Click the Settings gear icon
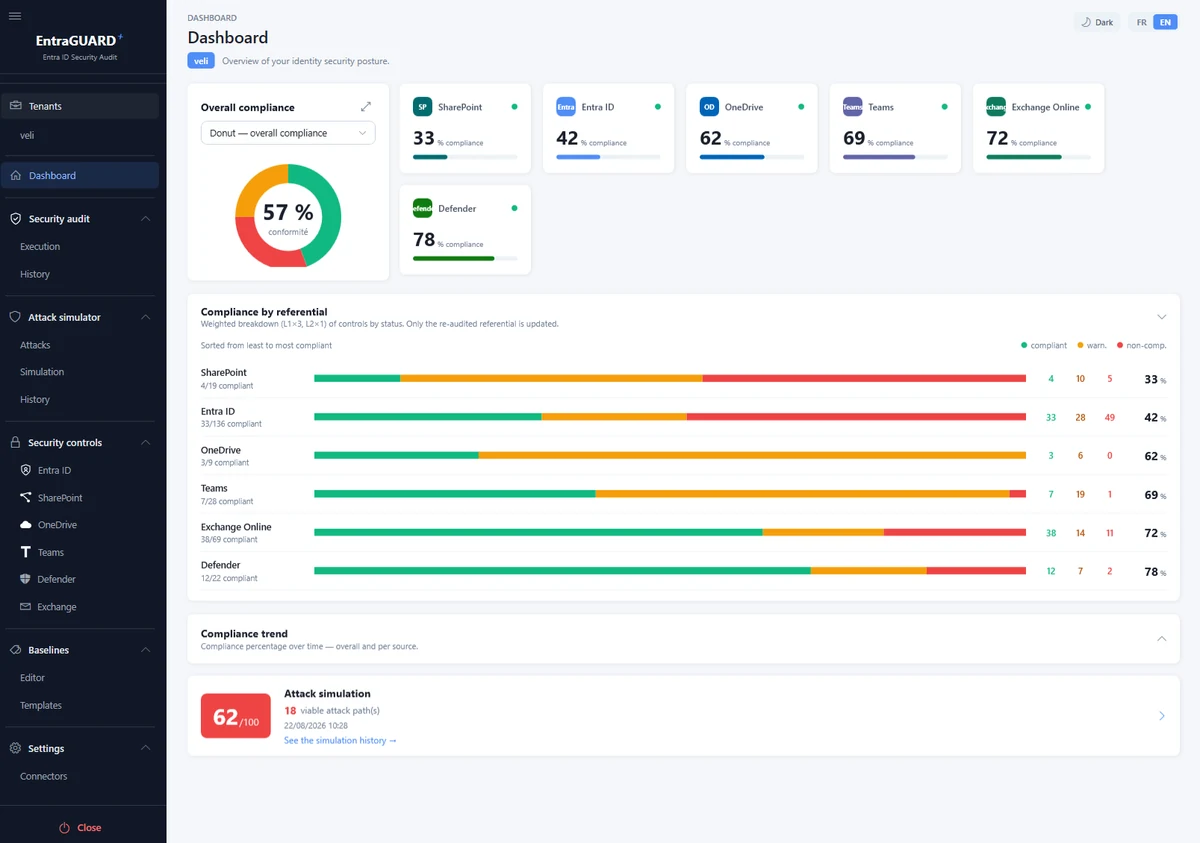Image resolution: width=1200 pixels, height=843 pixels. [x=15, y=749]
